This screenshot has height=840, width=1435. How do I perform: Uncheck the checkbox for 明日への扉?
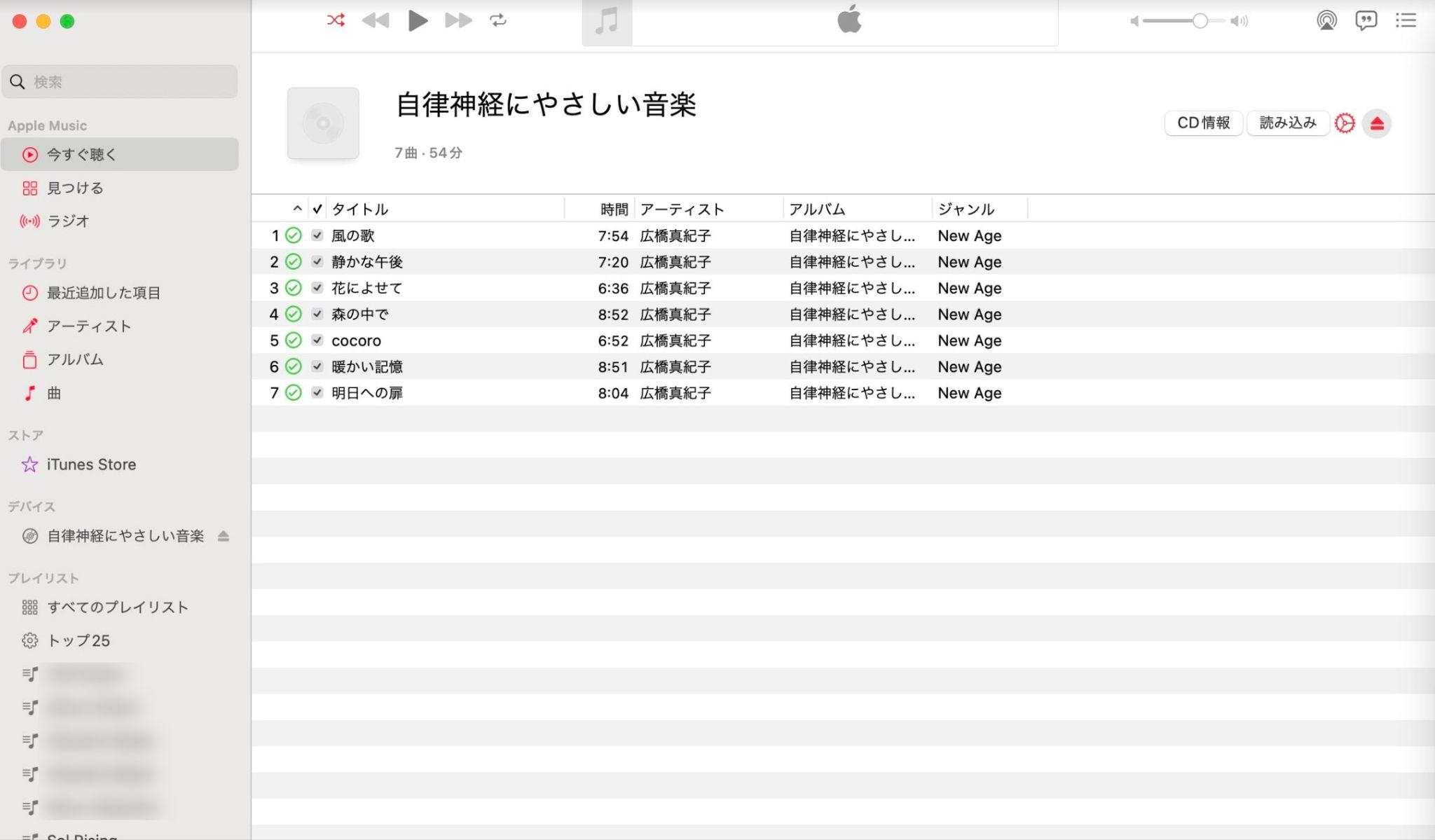[317, 392]
